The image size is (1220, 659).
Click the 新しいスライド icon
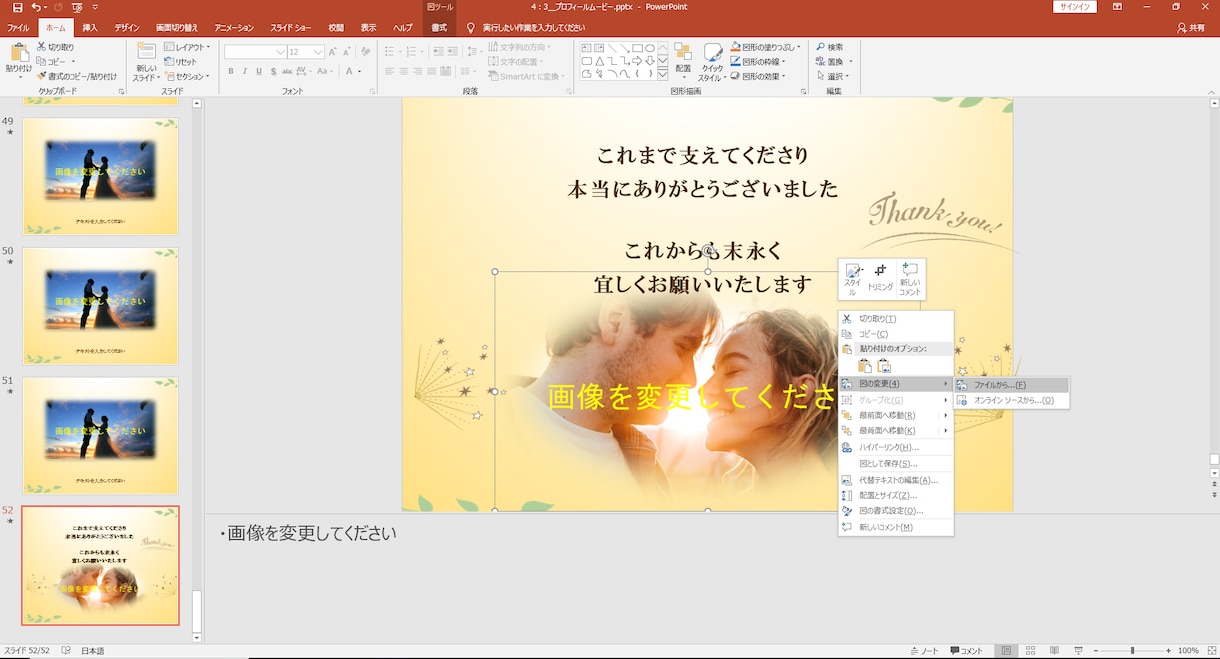point(146,62)
